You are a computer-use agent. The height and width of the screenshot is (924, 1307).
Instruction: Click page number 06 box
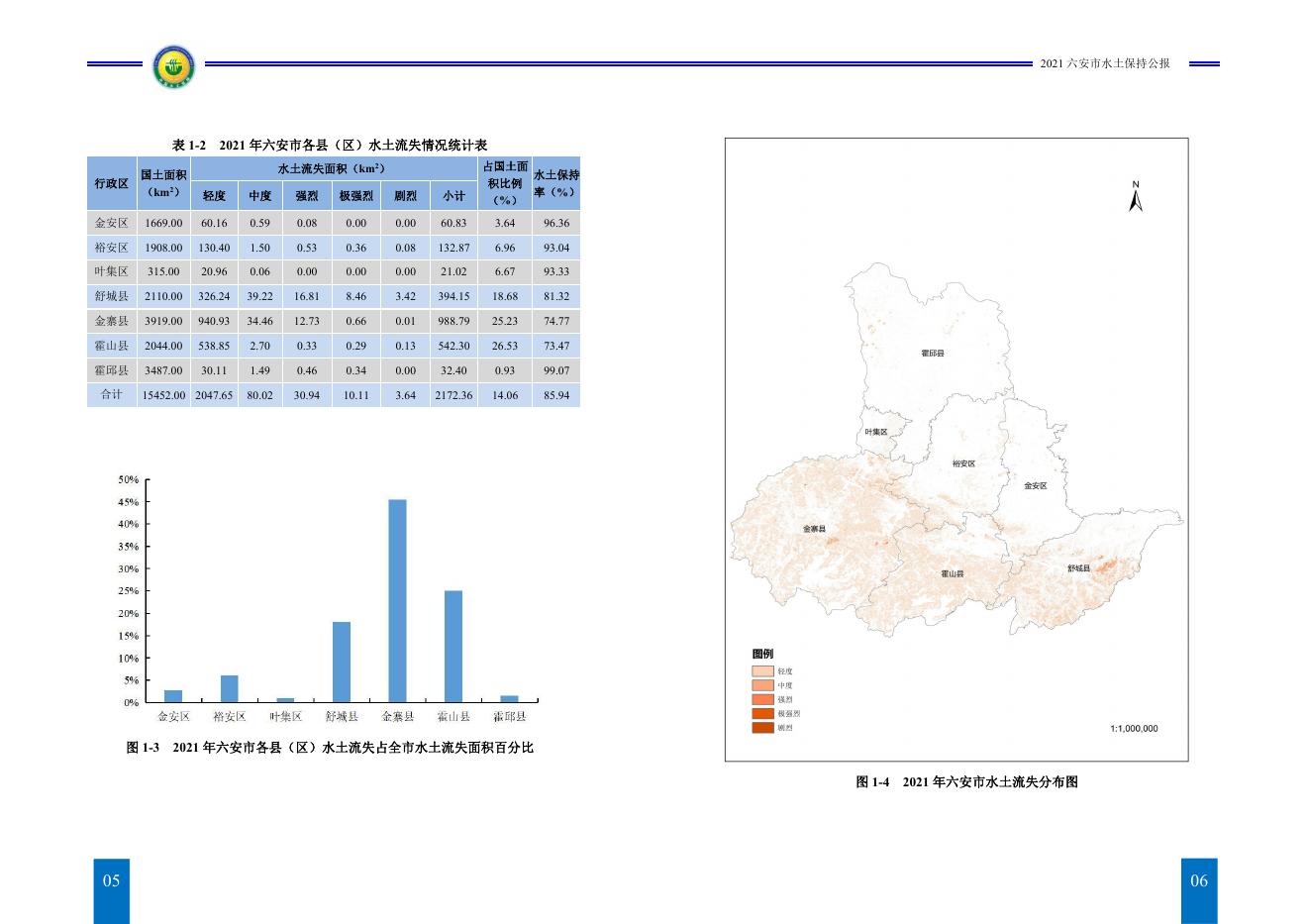pyautogui.click(x=1198, y=881)
